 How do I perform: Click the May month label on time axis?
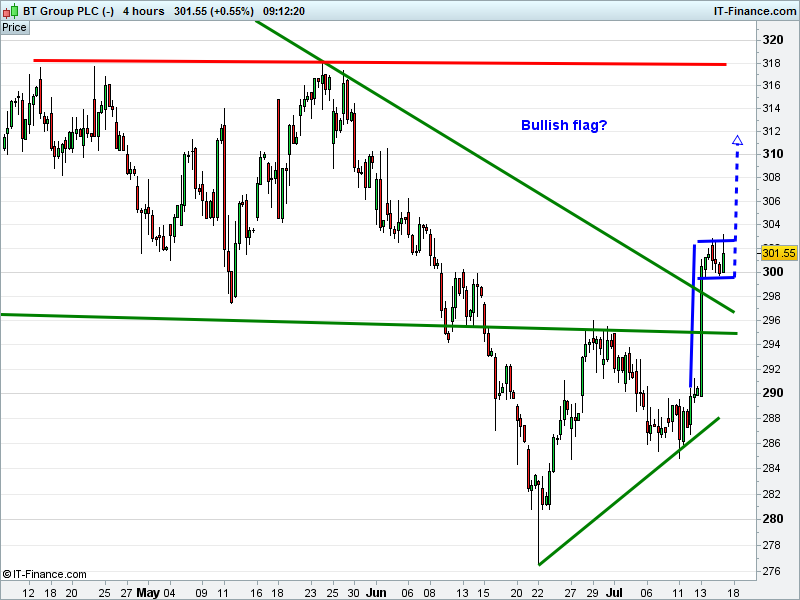tap(148, 593)
